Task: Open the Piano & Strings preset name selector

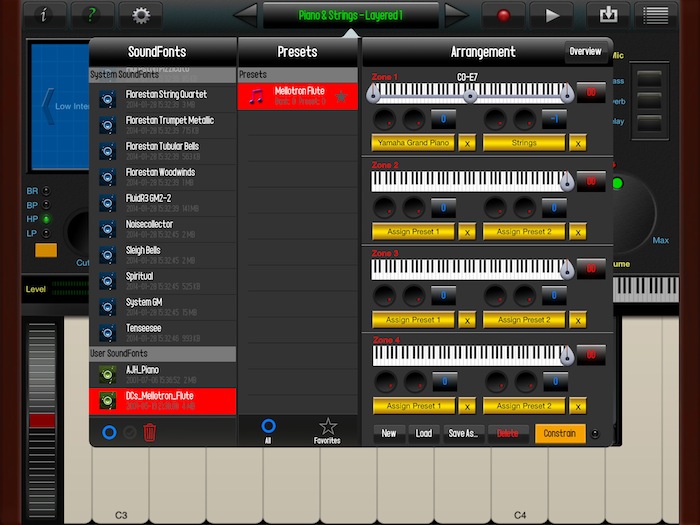Action: point(350,15)
